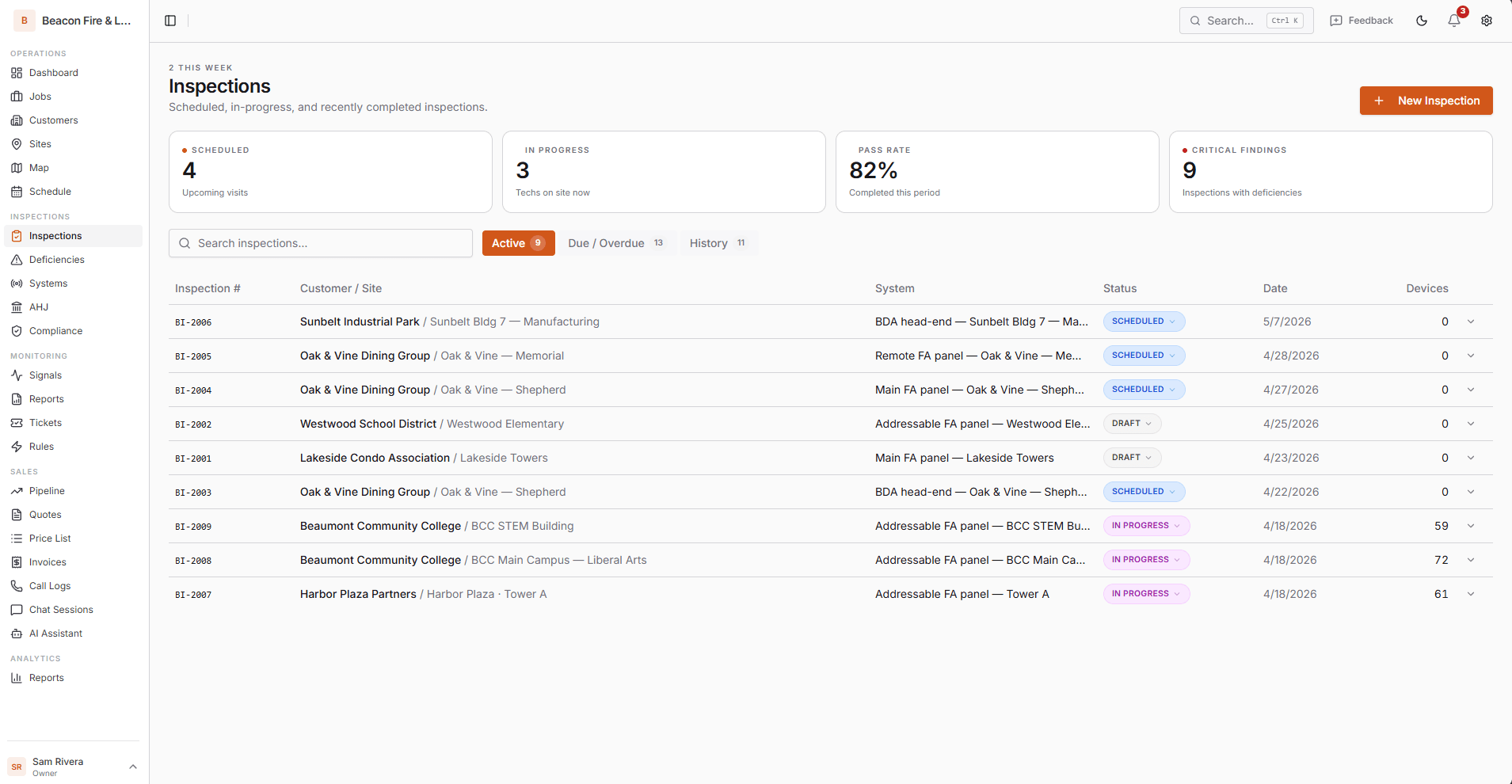Click the Deficiencies warning icon

pos(17,259)
